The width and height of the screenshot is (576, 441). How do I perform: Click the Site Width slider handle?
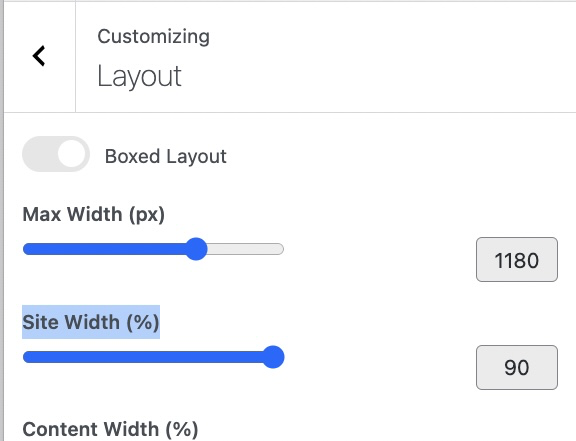[x=273, y=357]
